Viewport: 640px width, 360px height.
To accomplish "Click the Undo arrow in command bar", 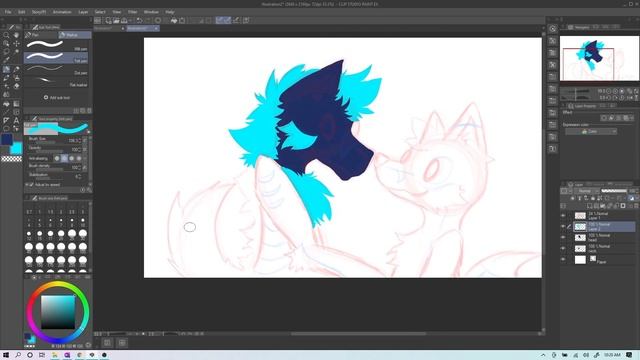I will pyautogui.click(x=139, y=20).
